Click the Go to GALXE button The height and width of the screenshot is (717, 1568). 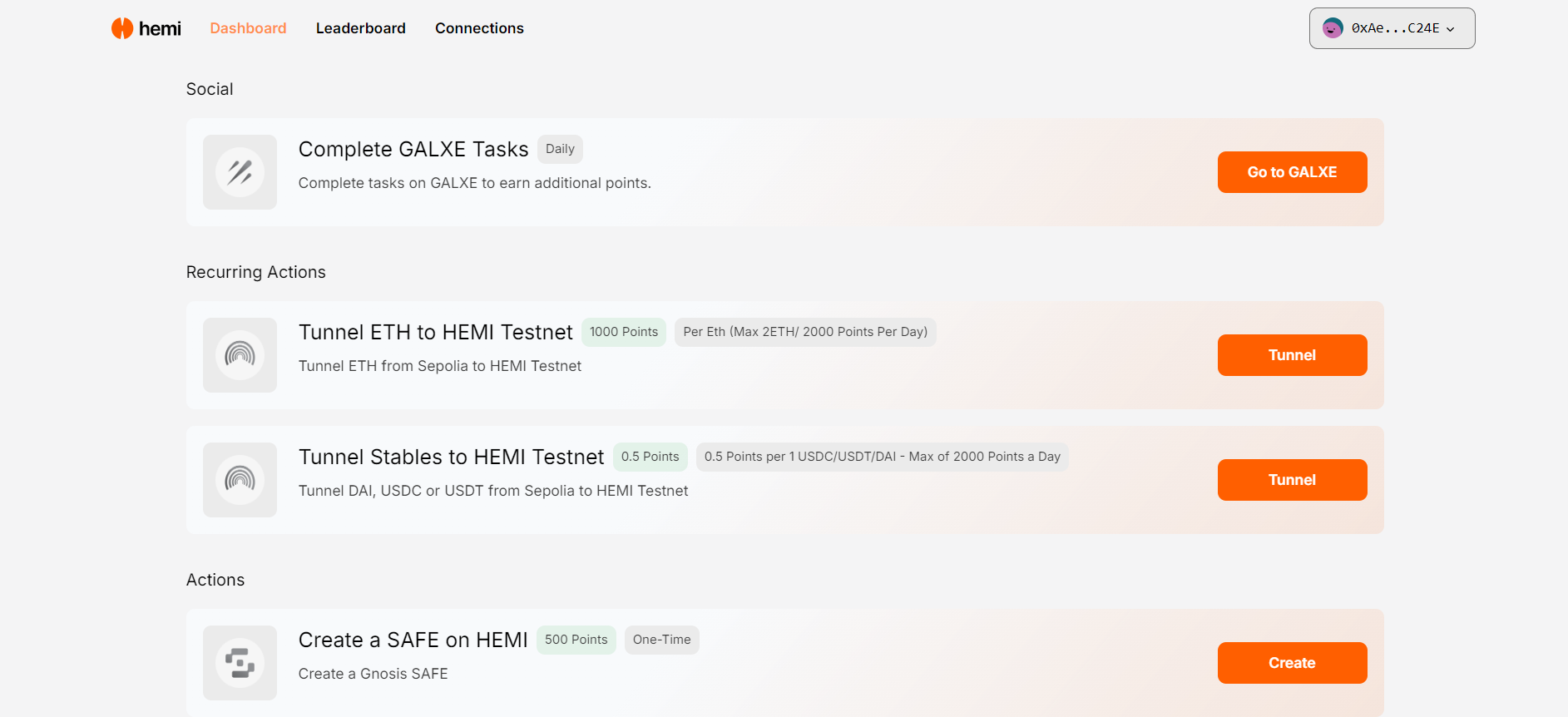[x=1292, y=172]
